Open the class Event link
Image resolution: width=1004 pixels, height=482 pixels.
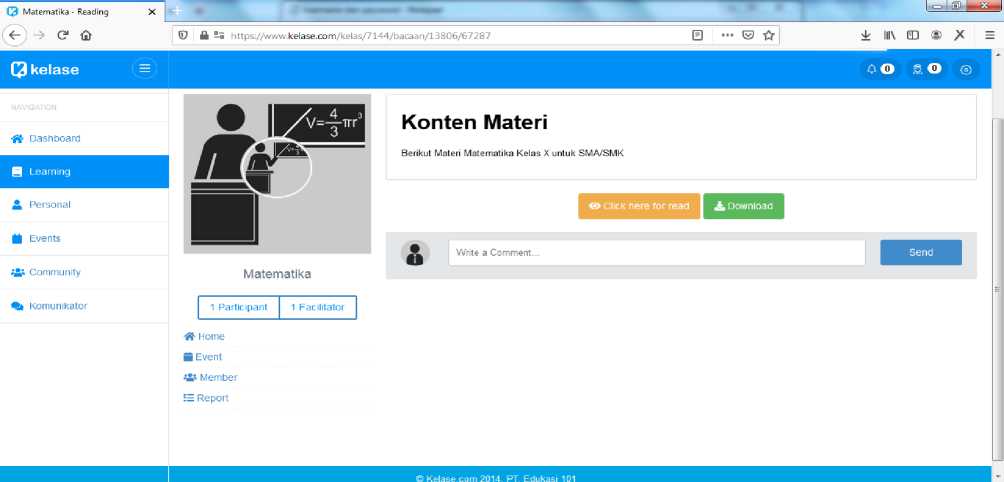[x=203, y=357]
